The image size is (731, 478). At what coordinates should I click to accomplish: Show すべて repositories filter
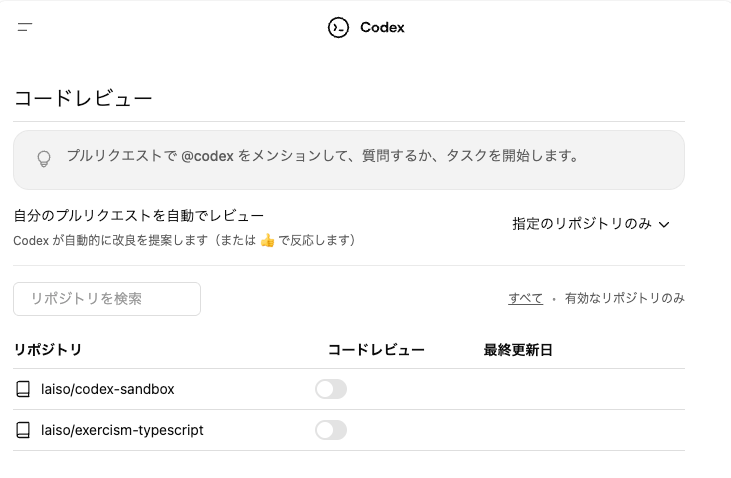(525, 298)
